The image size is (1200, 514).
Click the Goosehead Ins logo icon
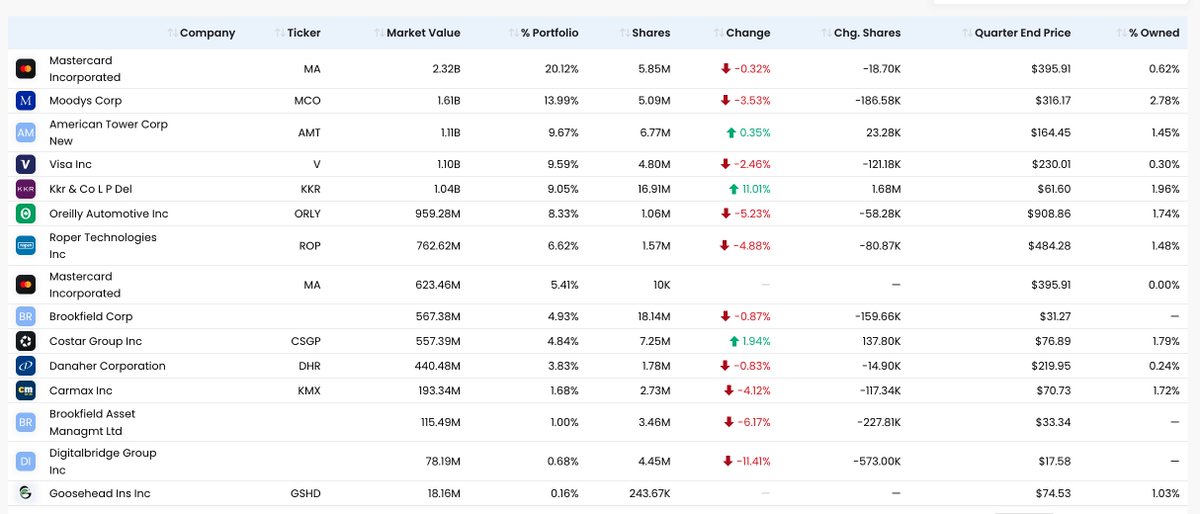[x=26, y=493]
